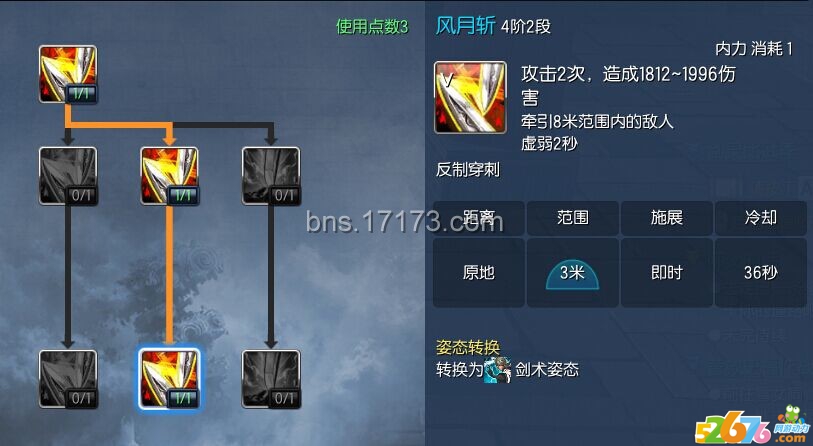This screenshot has width=813, height=446.
Task: Click the 3米 range semicircle indicator
Action: [x=572, y=275]
